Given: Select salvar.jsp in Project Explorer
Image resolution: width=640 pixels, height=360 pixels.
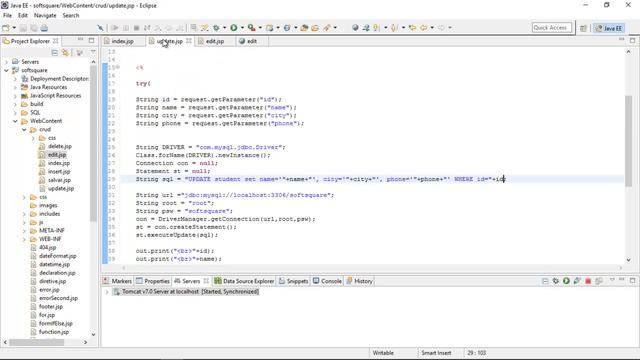Looking at the screenshot, I should pos(59,180).
